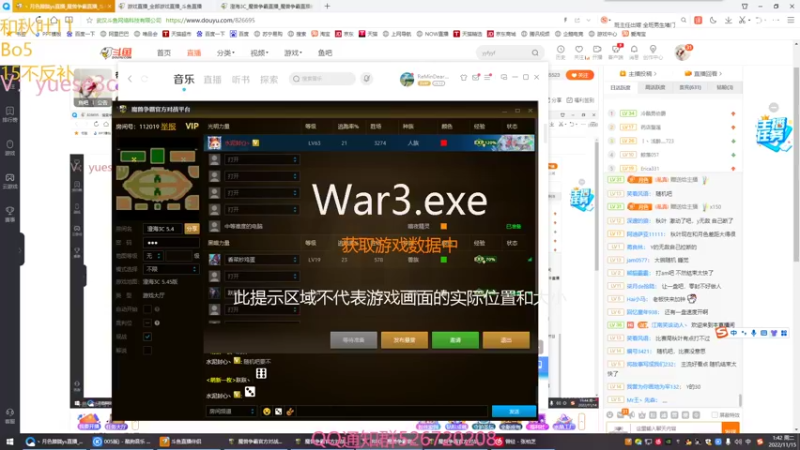Open the chat channel dropdown beside the chat input

[x=231, y=411]
